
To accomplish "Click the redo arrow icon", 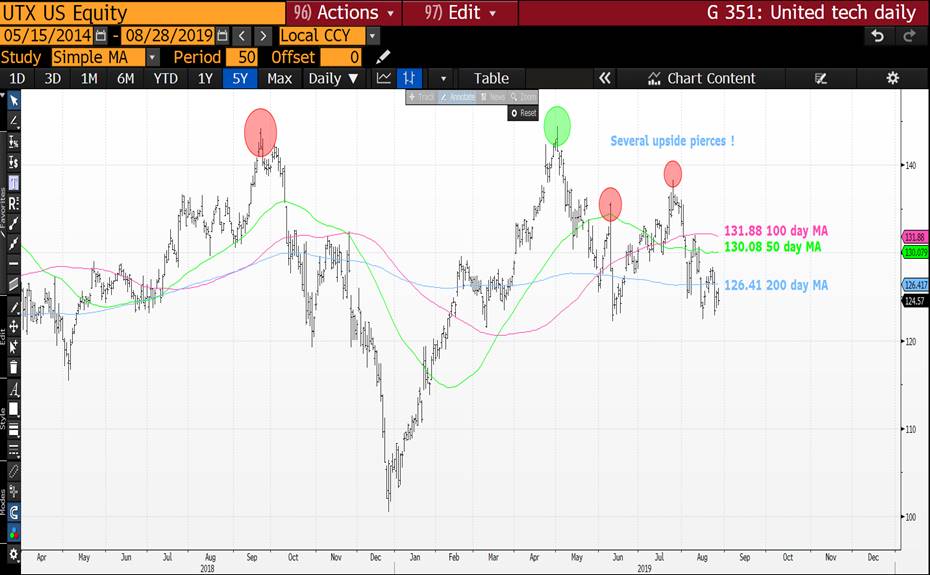I will coord(909,36).
